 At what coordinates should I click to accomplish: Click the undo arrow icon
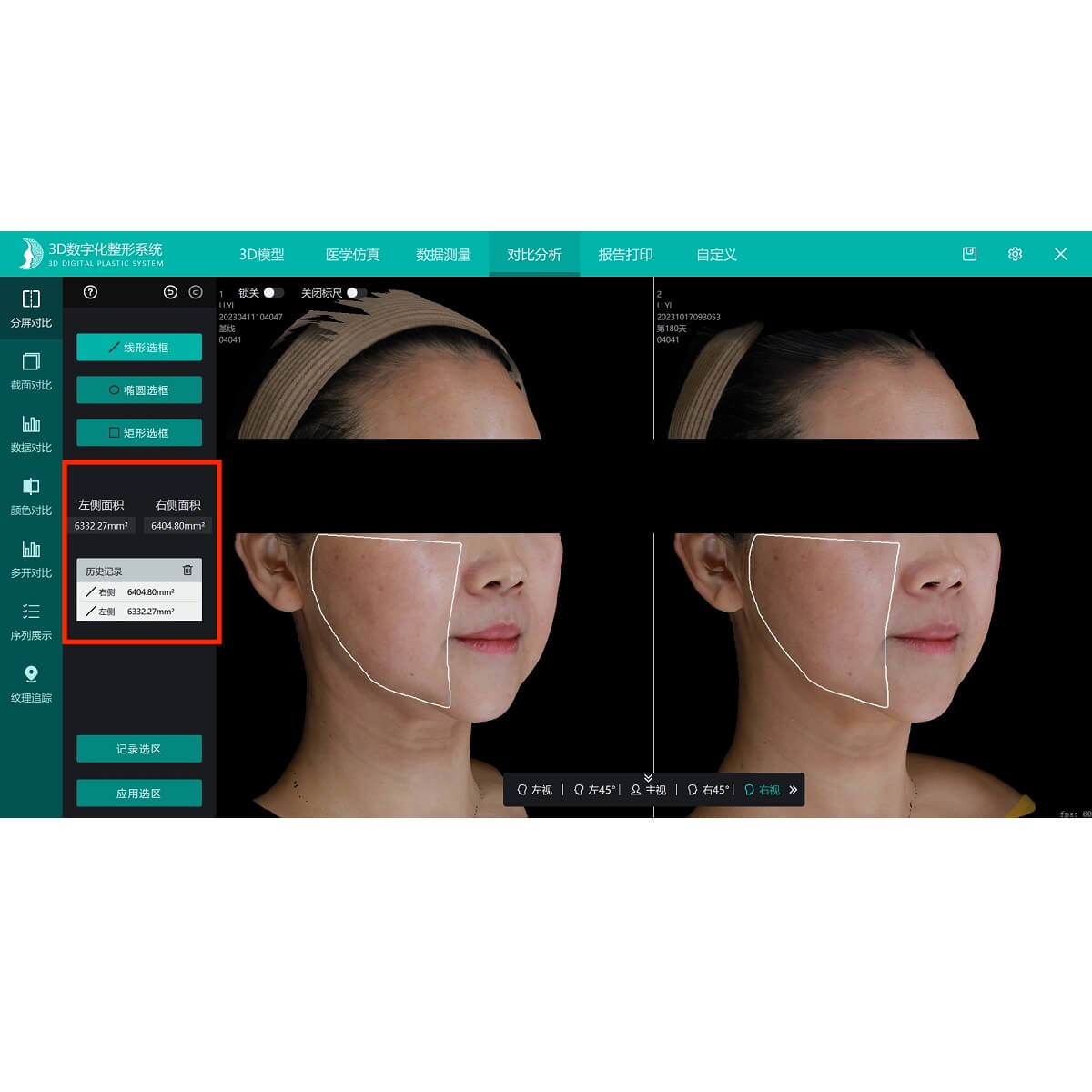pyautogui.click(x=170, y=292)
